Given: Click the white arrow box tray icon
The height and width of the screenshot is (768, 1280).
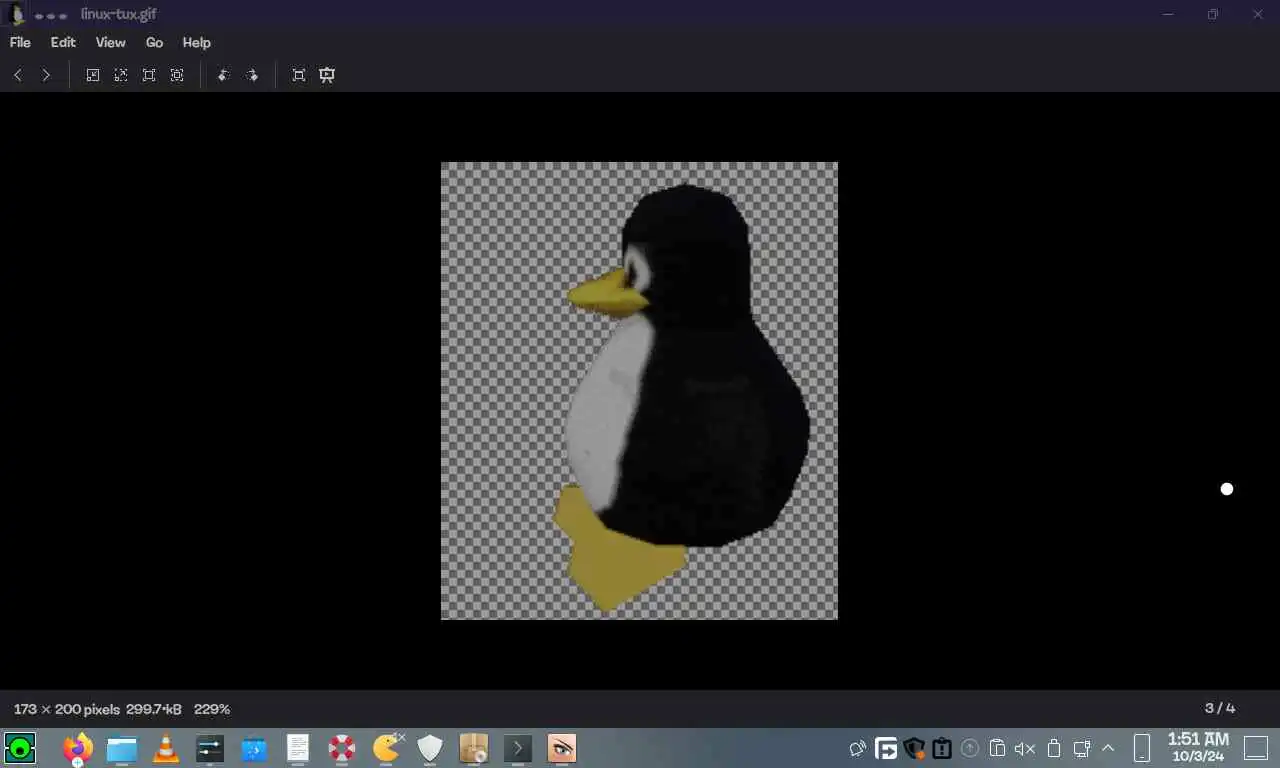Looking at the screenshot, I should click(886, 748).
